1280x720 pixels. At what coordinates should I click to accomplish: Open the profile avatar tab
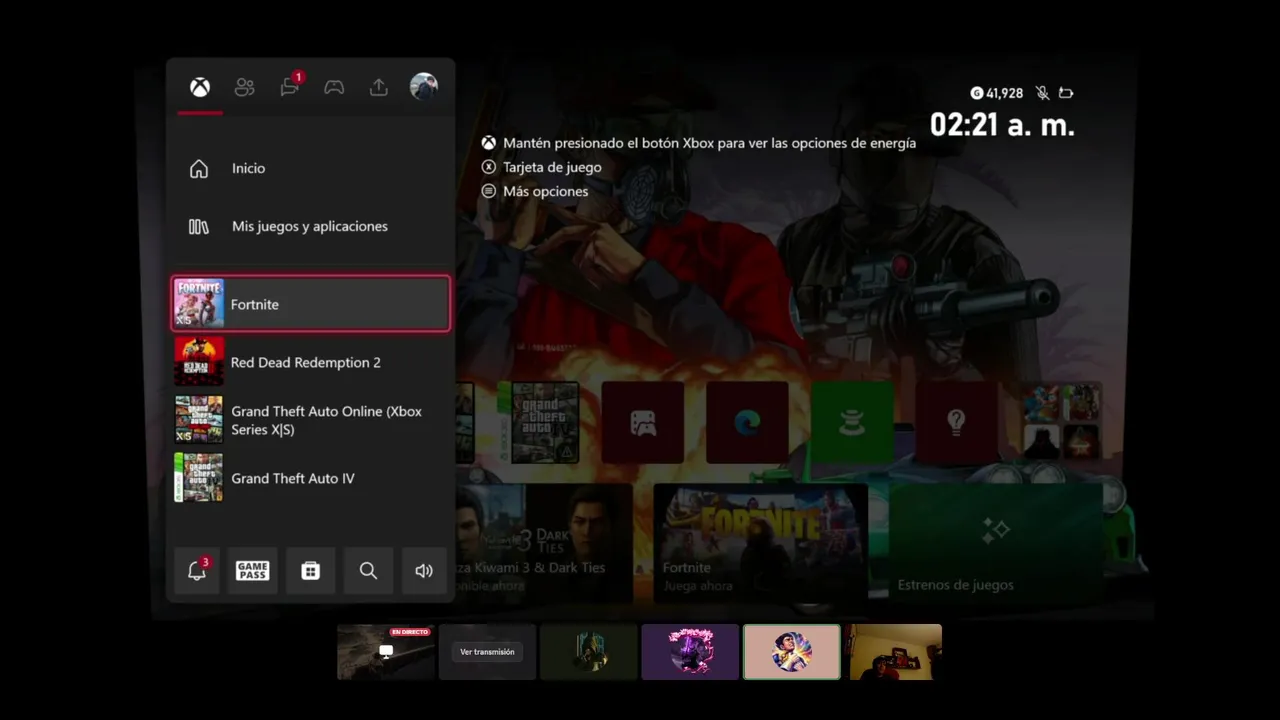(424, 87)
